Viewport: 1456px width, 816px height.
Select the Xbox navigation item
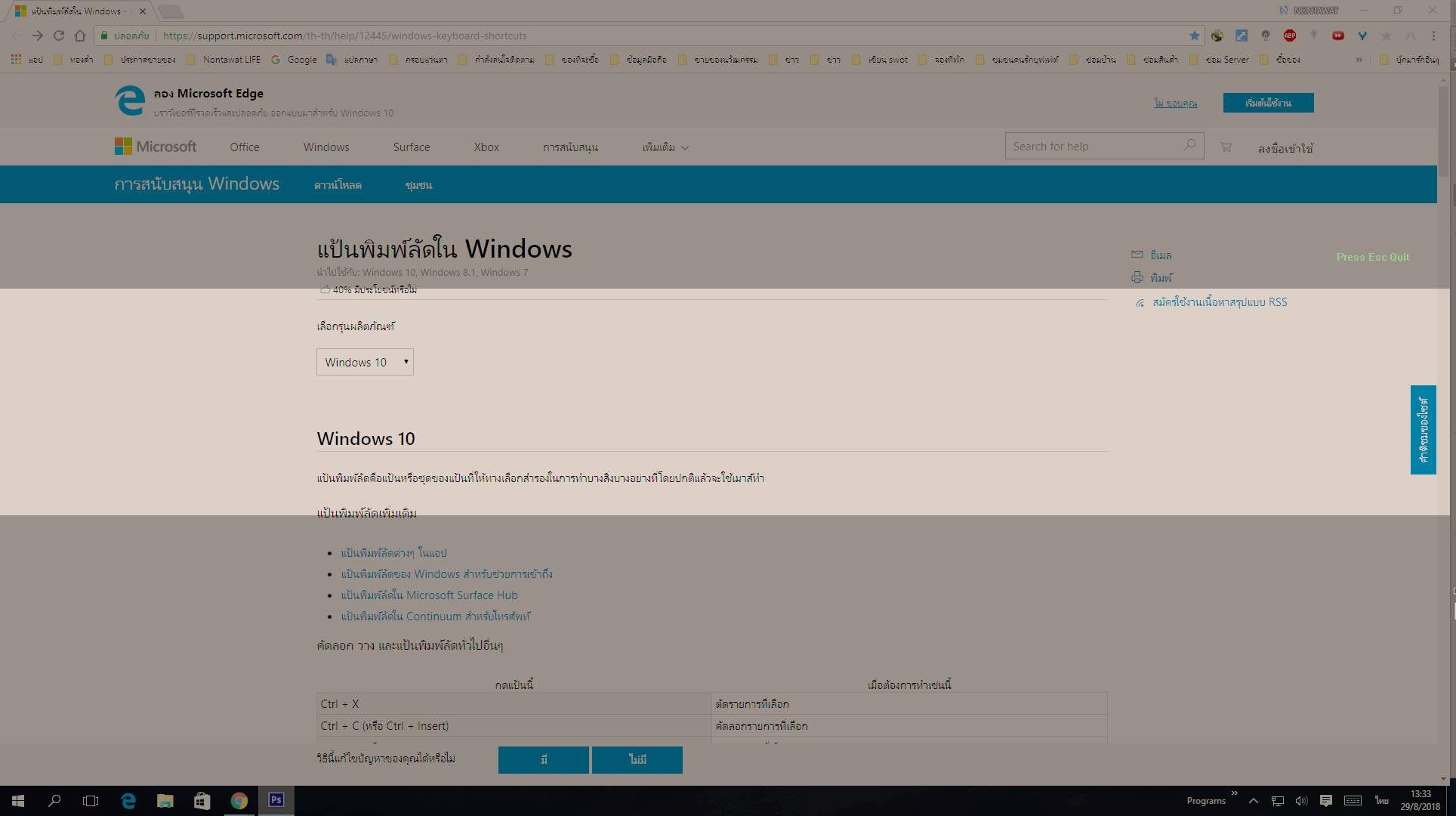pyautogui.click(x=486, y=147)
